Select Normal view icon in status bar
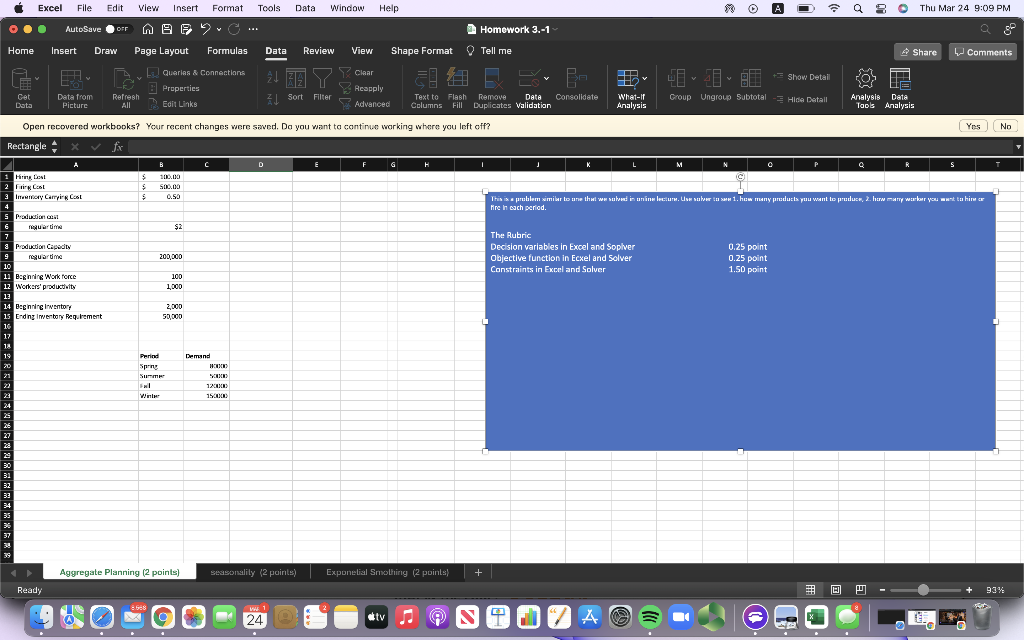1024x640 pixels. (810, 590)
